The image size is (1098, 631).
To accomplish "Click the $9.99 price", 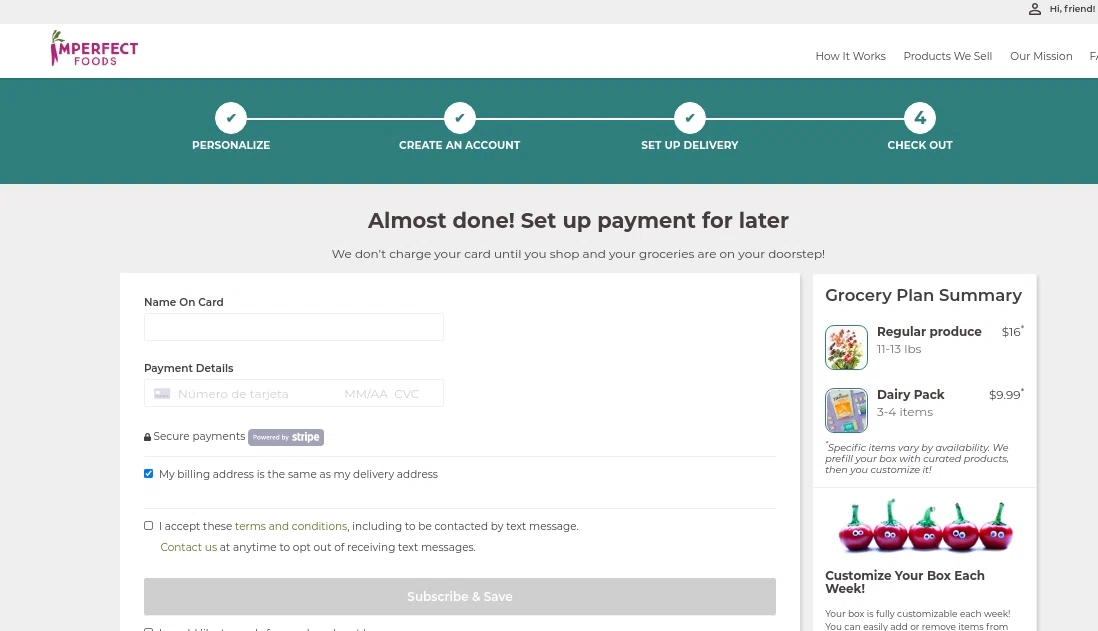I will point(1005,395).
